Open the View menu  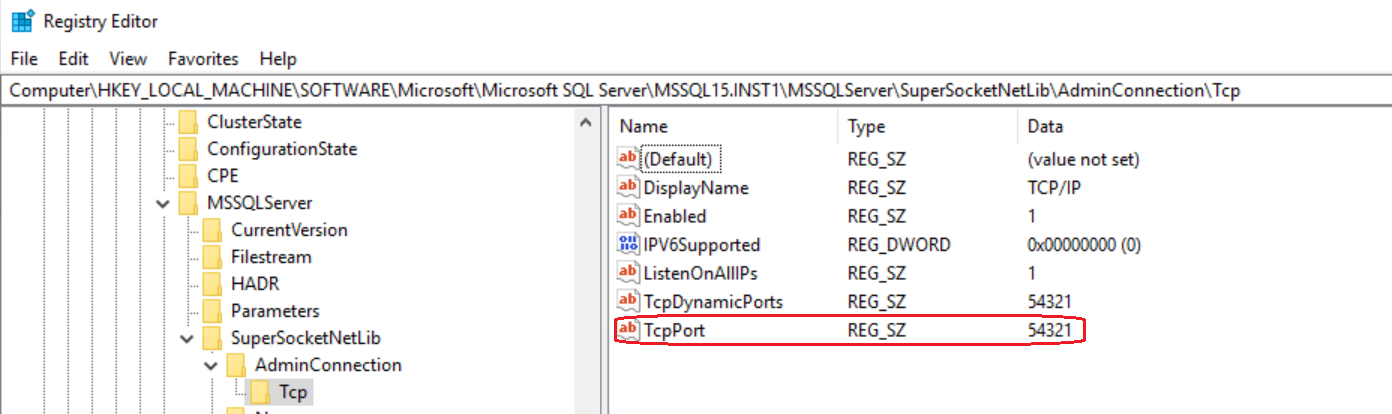click(x=128, y=59)
